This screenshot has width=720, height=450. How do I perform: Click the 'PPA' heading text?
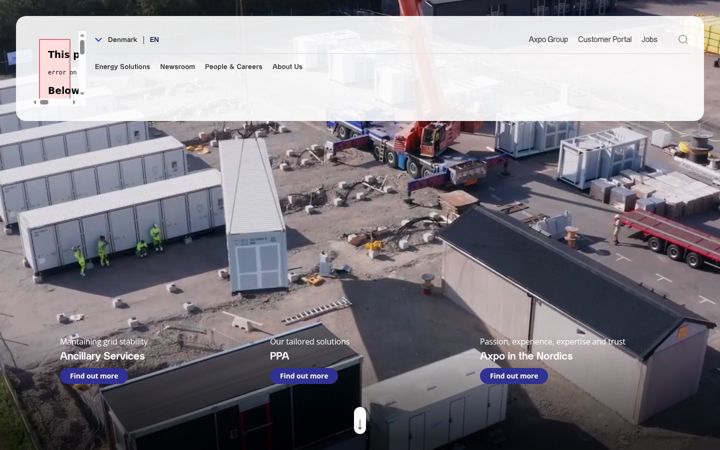[x=279, y=356]
